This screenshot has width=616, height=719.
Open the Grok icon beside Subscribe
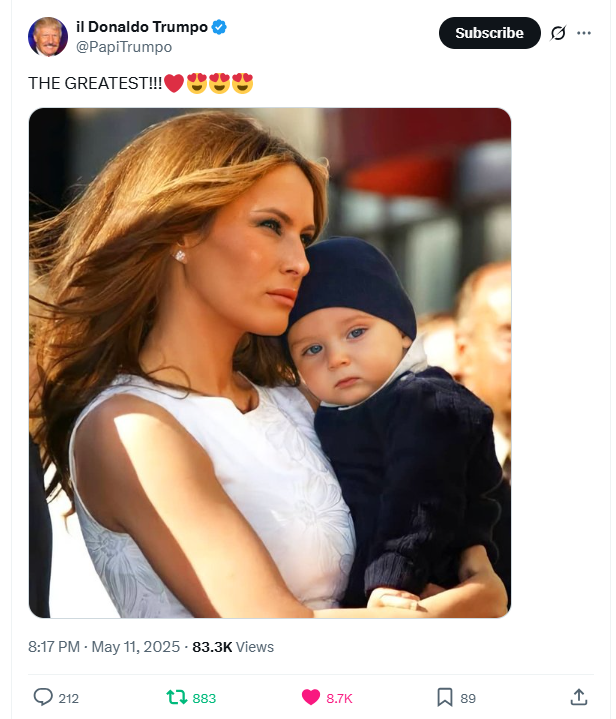pyautogui.click(x=559, y=33)
